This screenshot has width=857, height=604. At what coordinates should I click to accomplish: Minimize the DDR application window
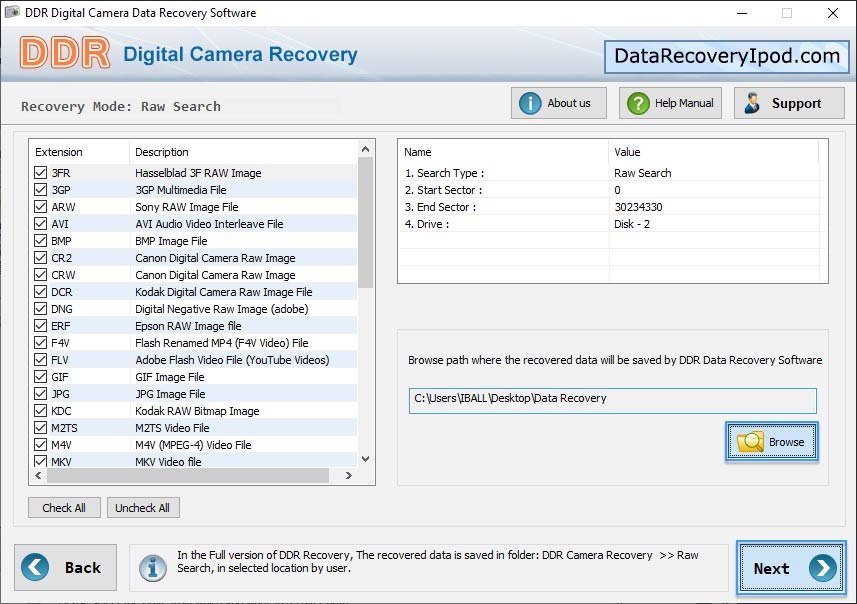[x=742, y=13]
